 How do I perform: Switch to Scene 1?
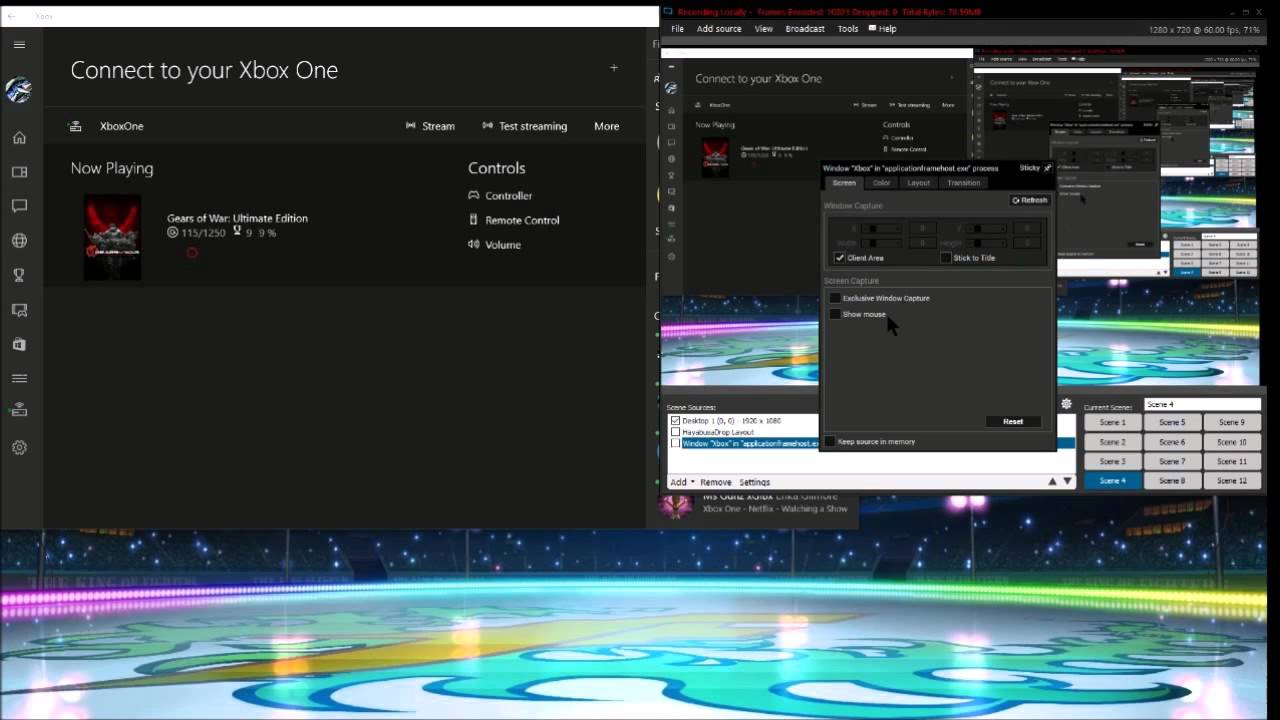pos(1112,422)
